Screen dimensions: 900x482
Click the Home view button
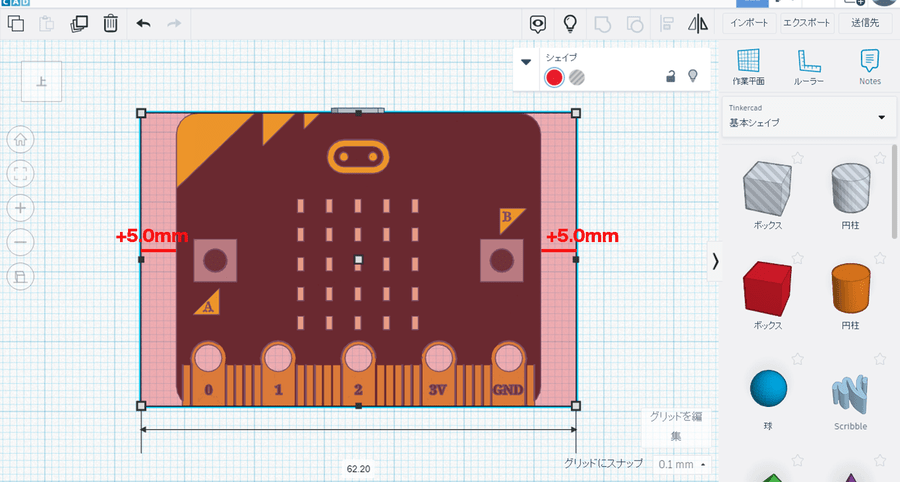[x=21, y=139]
